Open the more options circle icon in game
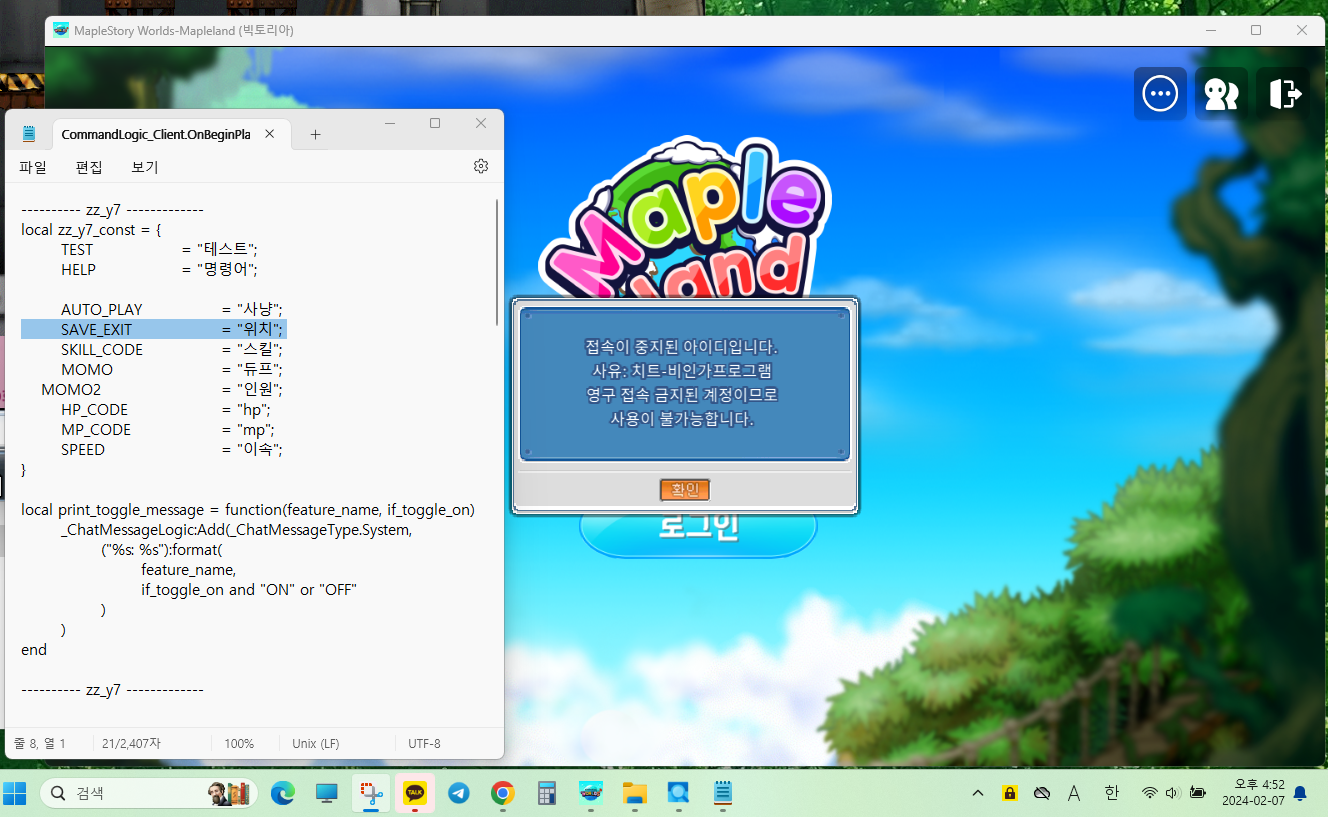The height and width of the screenshot is (817, 1328). point(1160,94)
